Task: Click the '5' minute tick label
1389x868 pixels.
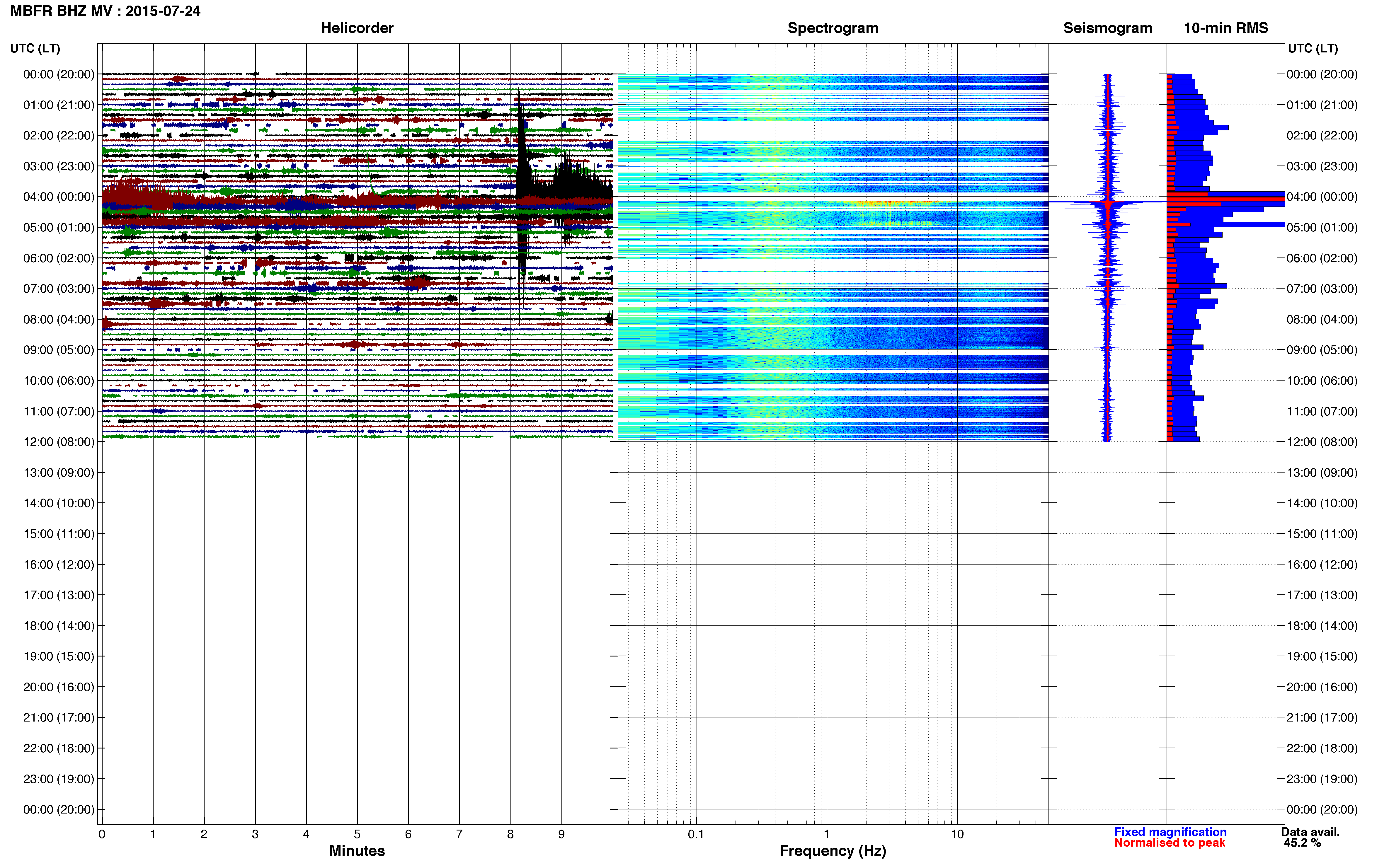Action: (x=357, y=834)
